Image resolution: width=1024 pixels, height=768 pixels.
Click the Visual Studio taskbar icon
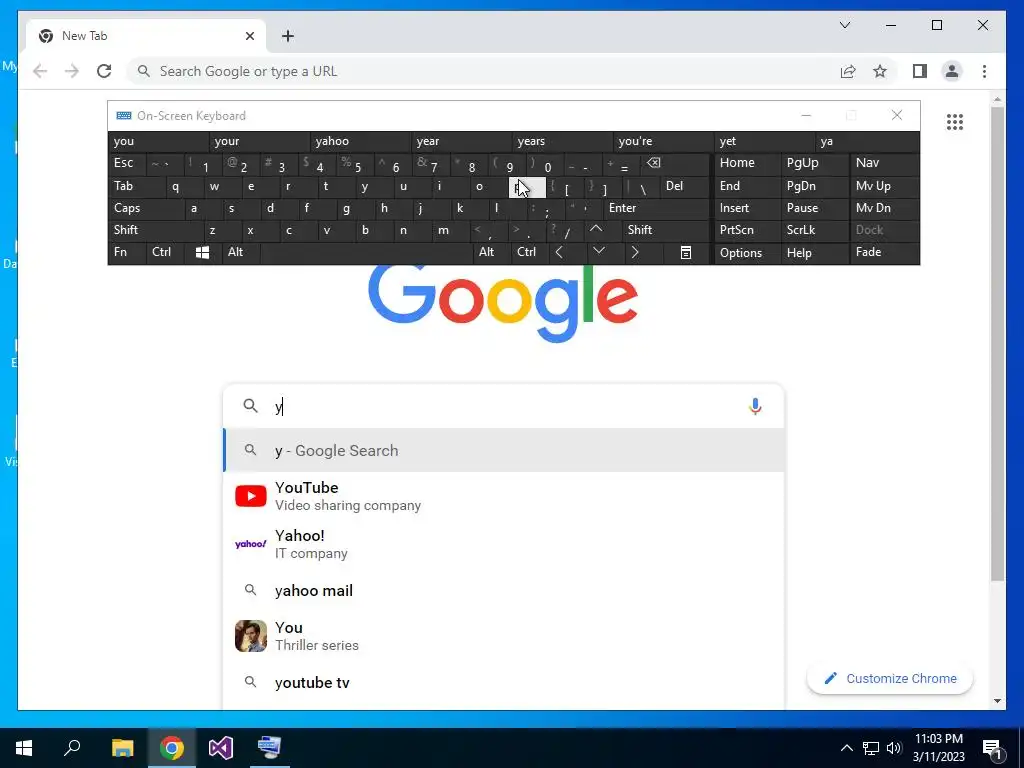tap(221, 748)
